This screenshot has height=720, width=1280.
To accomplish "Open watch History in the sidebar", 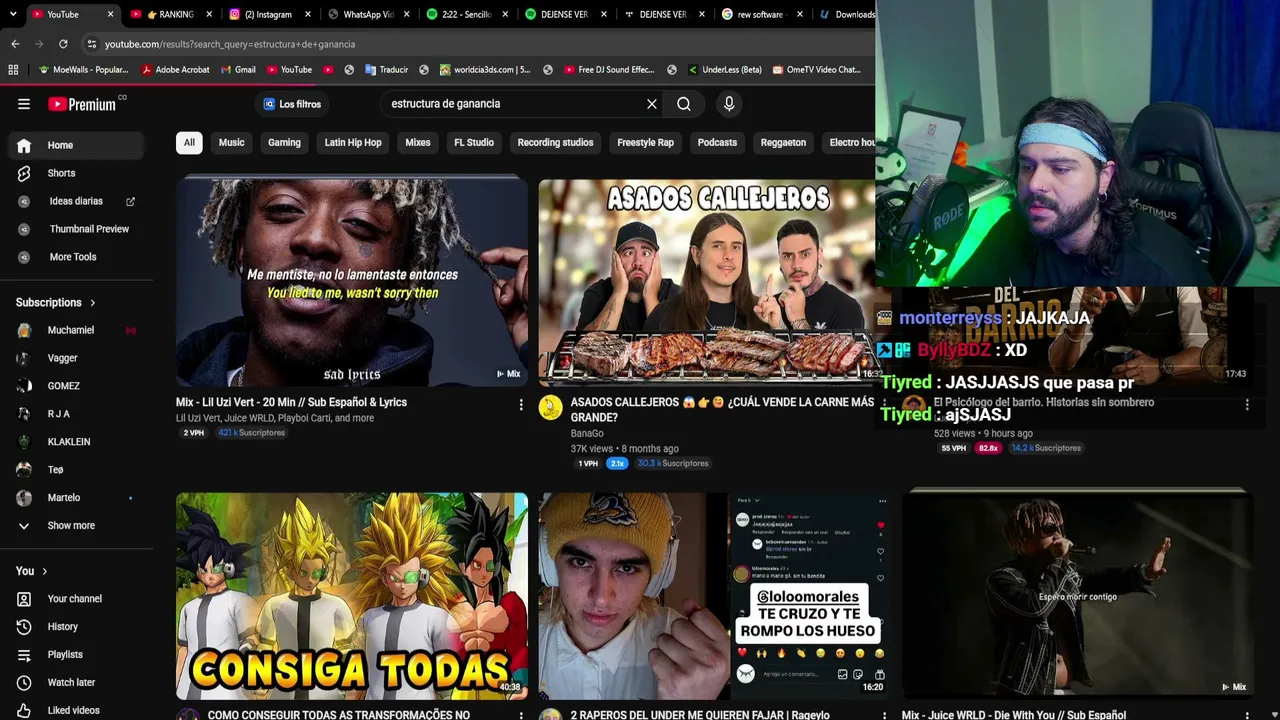I will [76, 627].
